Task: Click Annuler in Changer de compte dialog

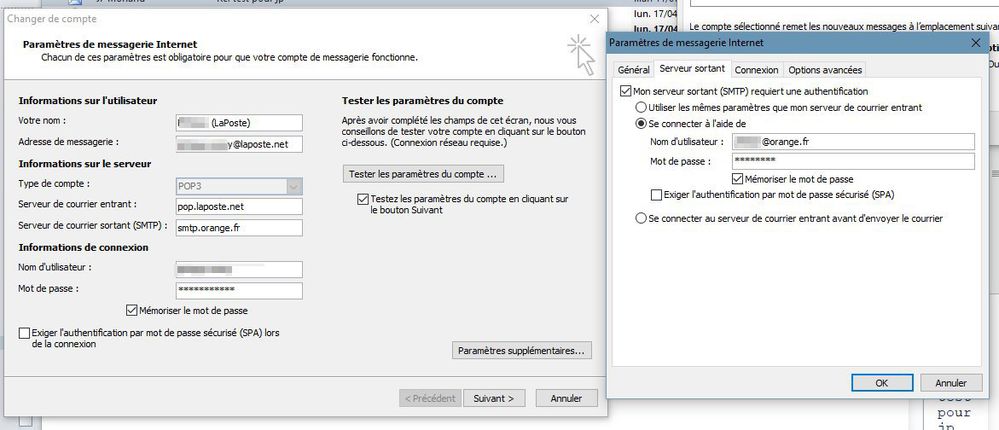Action: tap(566, 398)
